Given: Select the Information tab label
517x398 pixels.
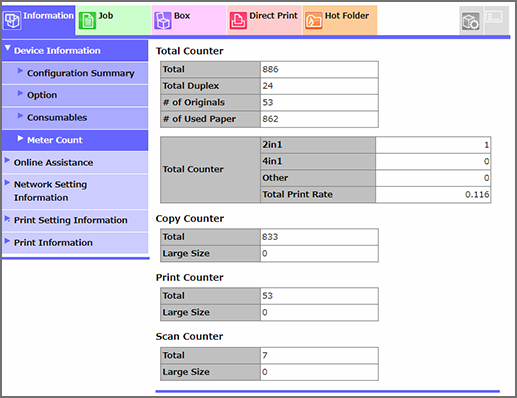Looking at the screenshot, I should coord(48,16).
